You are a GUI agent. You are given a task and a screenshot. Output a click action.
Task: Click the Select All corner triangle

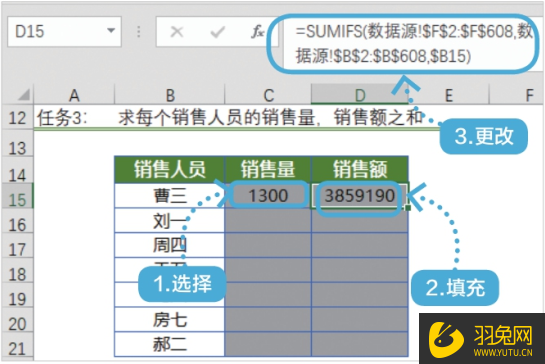pyautogui.click(x=23, y=95)
